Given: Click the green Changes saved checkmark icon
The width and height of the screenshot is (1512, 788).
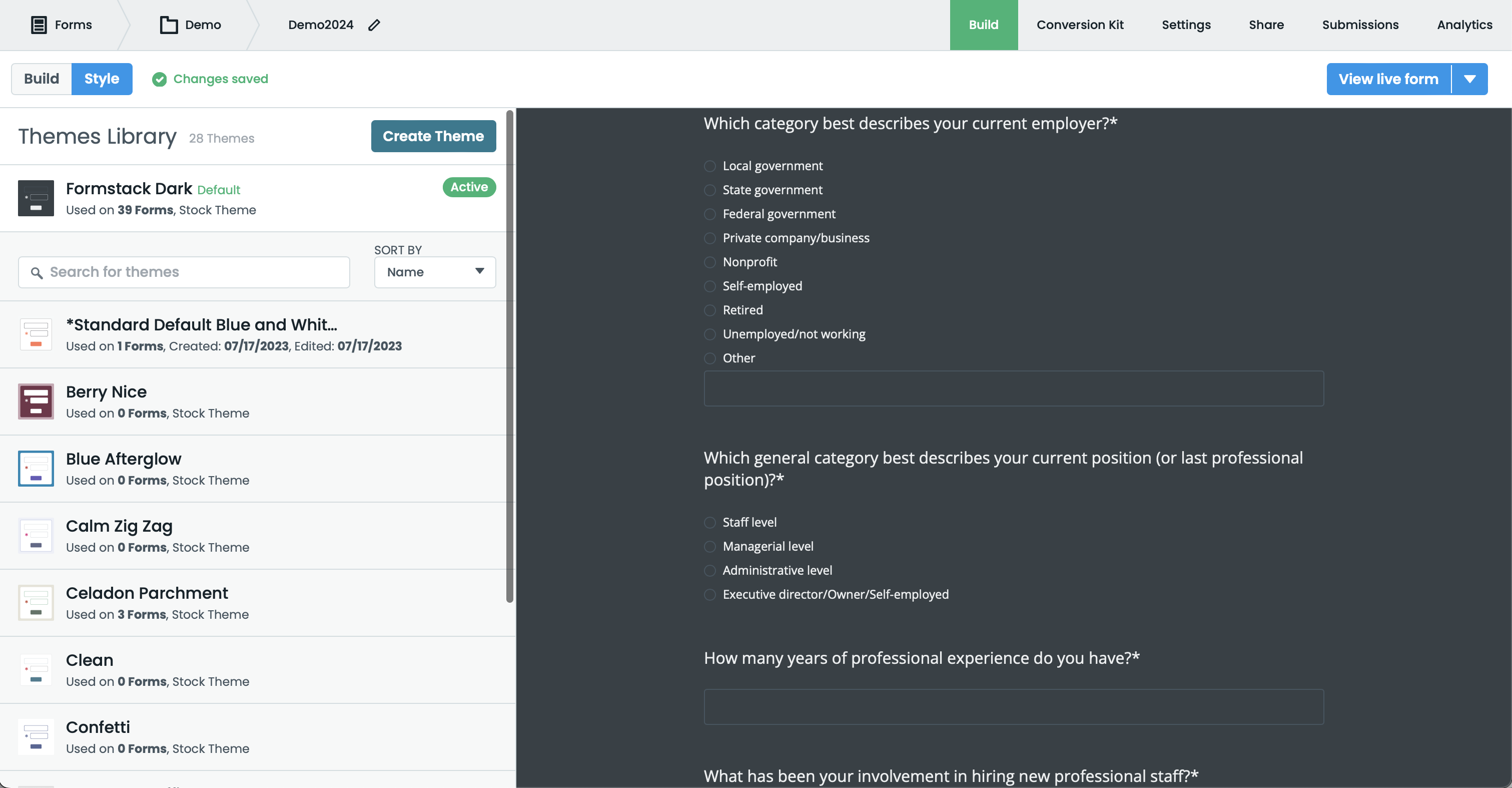Looking at the screenshot, I should point(159,79).
